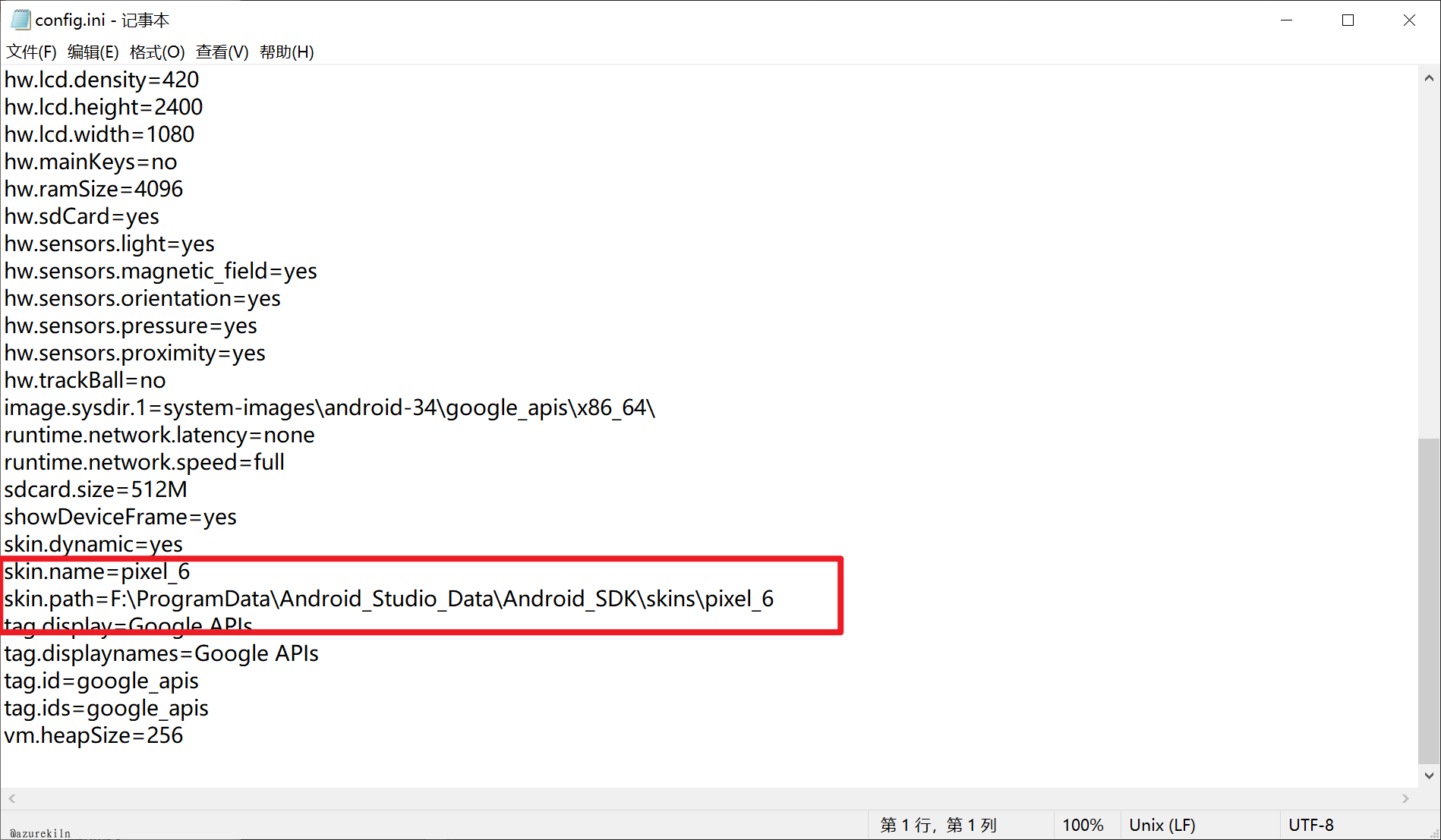Click the line hw.sensors.magnetic_field=yes
1441x840 pixels.
click(x=160, y=271)
